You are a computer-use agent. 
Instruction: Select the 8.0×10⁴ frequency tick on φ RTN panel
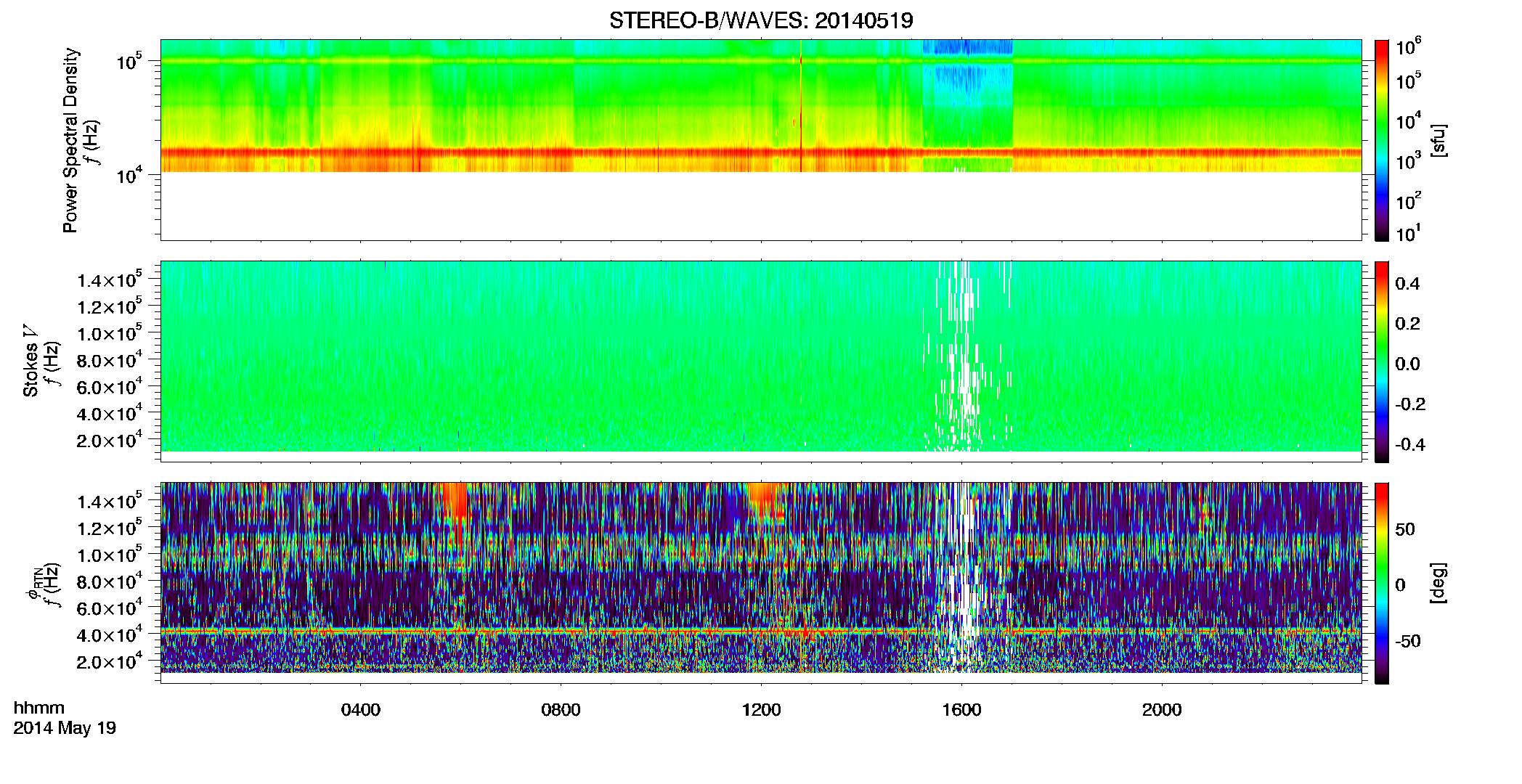[x=109, y=581]
